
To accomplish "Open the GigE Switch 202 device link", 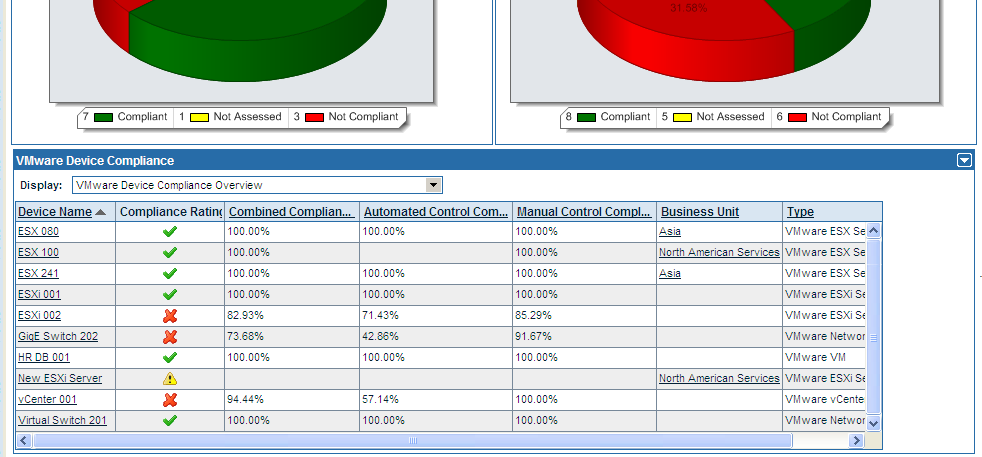I will [x=58, y=336].
